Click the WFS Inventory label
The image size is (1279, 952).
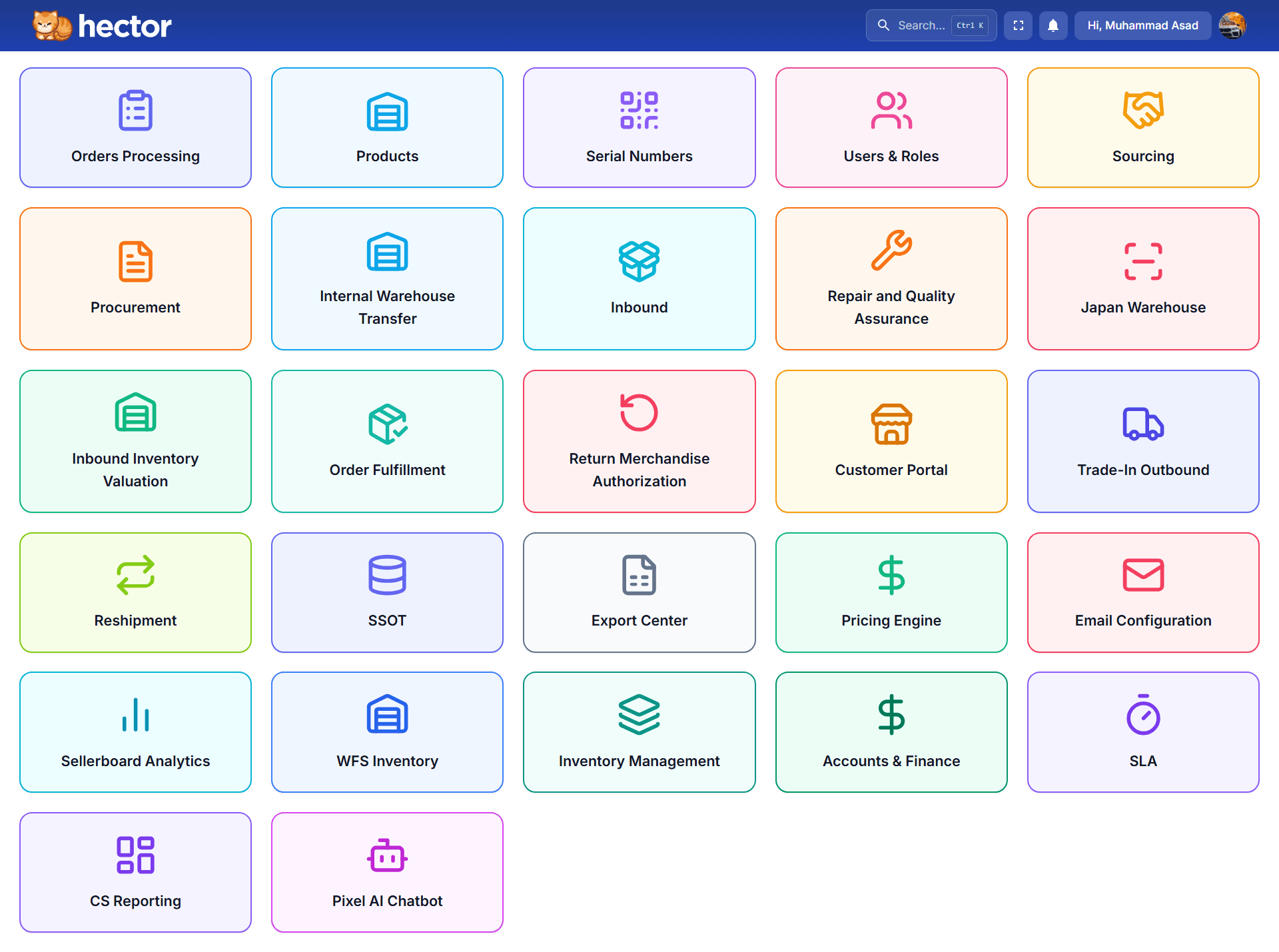387,761
